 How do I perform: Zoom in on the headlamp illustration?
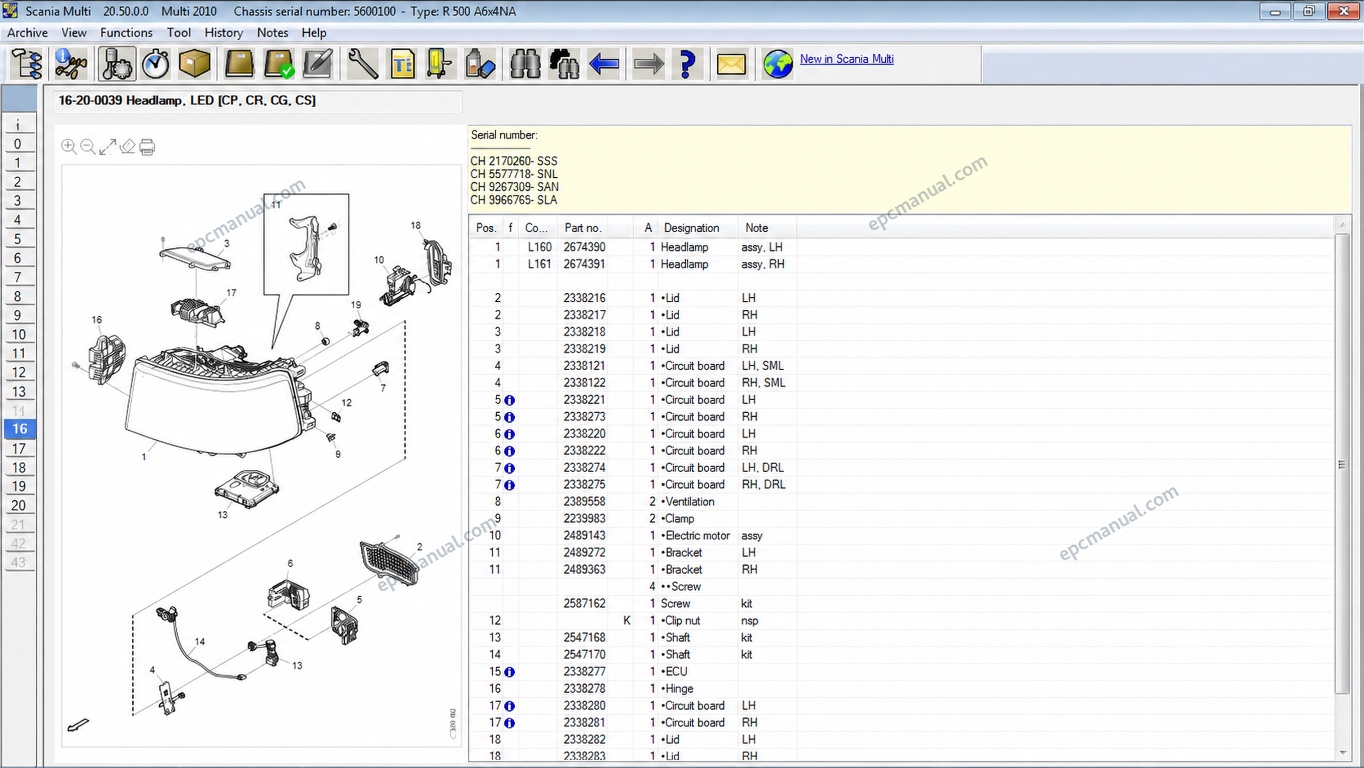pos(69,147)
